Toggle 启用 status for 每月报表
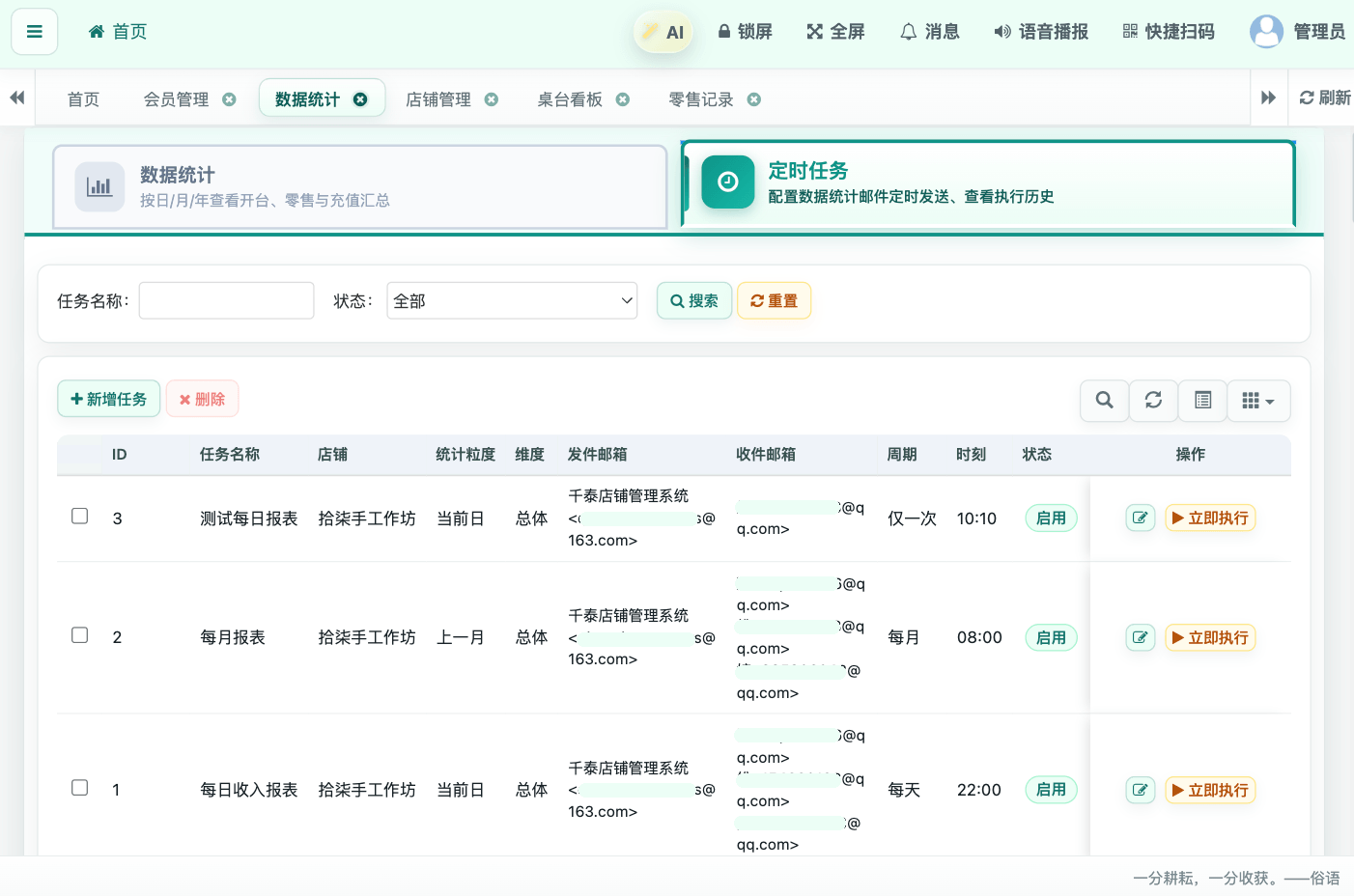Image resolution: width=1354 pixels, height=896 pixels. 1051,637
